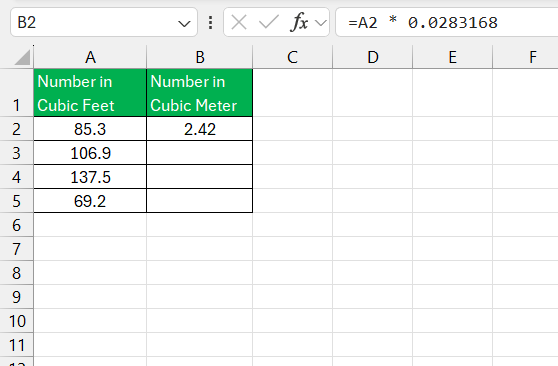Click the three-dot formula bar resize handle
The height and width of the screenshot is (366, 558).
pyautogui.click(x=211, y=22)
